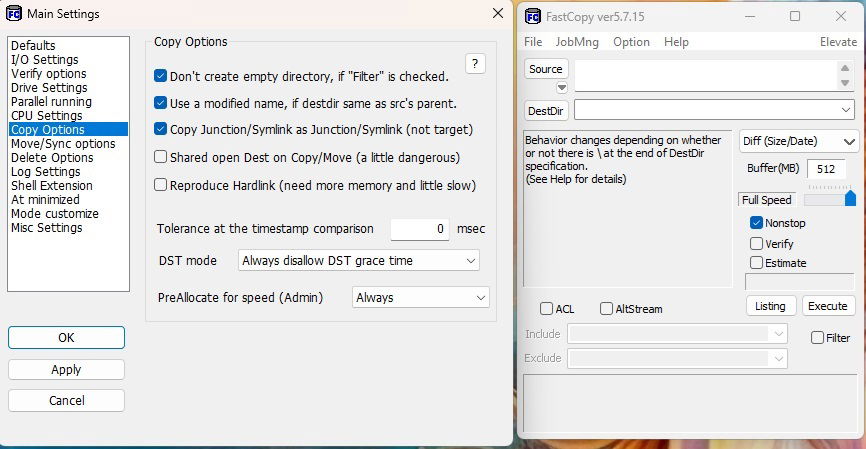
Task: Click the FastCopy logo in main window title
Action: 532,17
